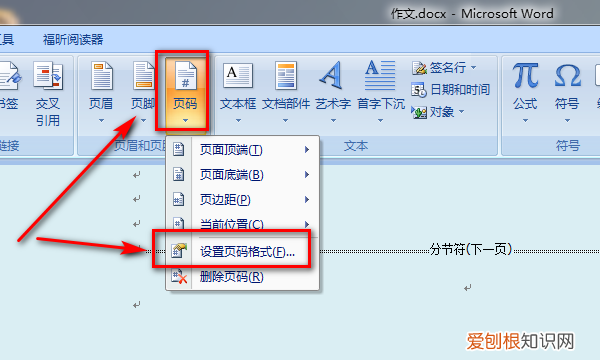Click the Bottom of Page (页面底端) menu icon
Viewport: 600px width, 360px height.
click(178, 174)
